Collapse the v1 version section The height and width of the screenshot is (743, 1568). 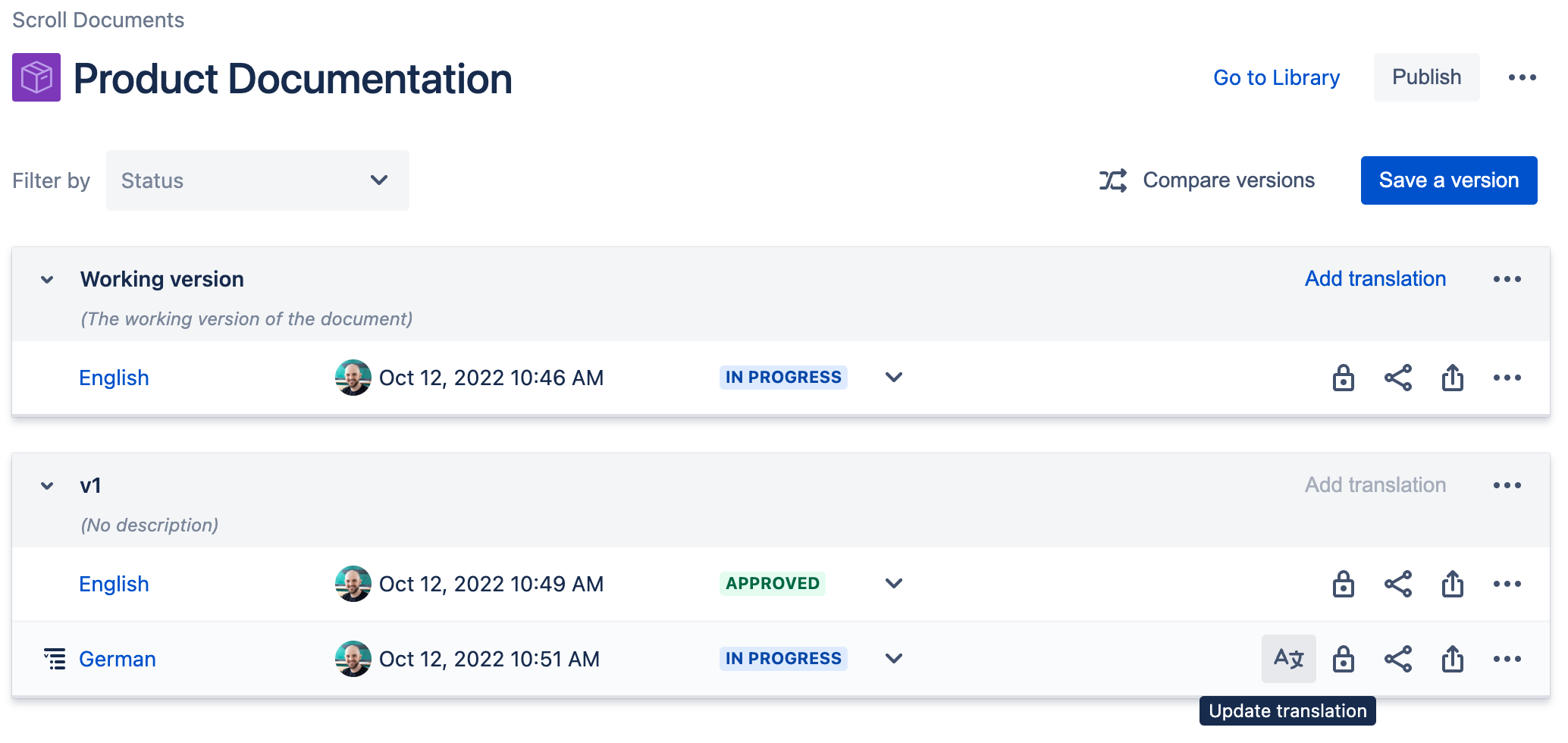tap(47, 486)
